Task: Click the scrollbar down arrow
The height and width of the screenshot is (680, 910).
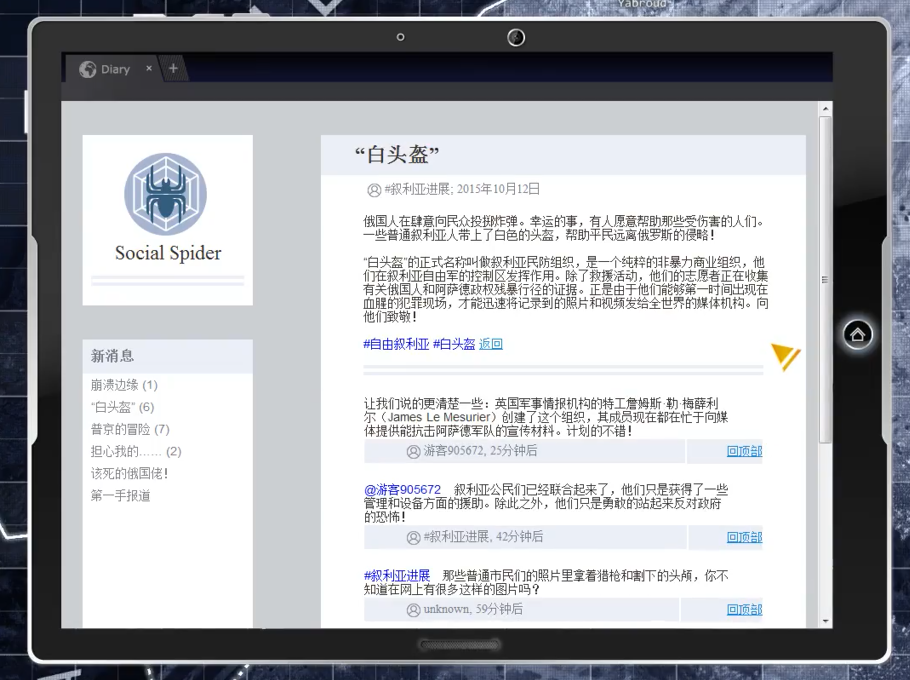Action: [x=825, y=621]
